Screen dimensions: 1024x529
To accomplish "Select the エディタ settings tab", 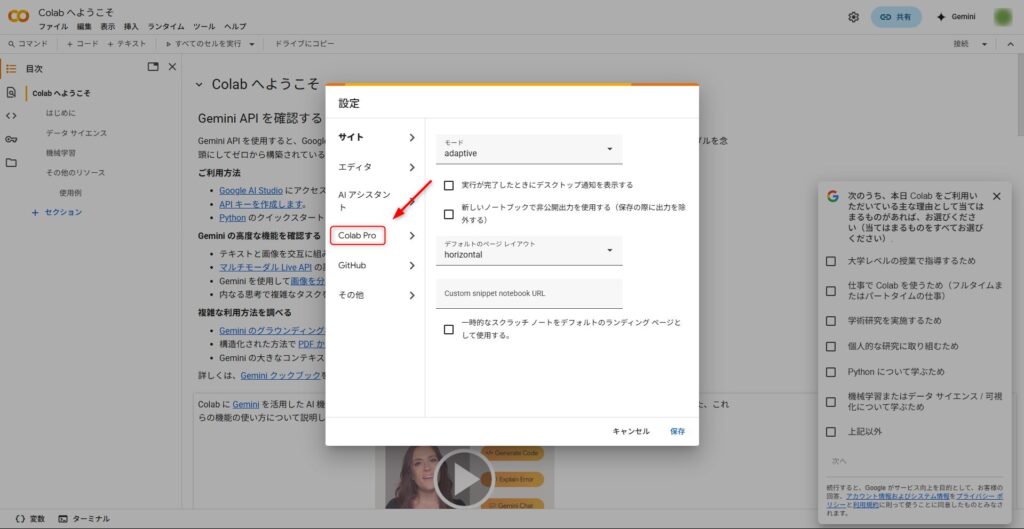I will (376, 167).
